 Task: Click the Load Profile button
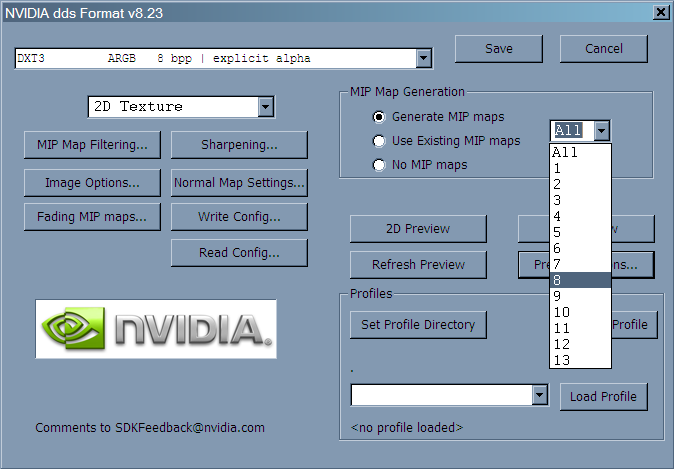click(604, 397)
